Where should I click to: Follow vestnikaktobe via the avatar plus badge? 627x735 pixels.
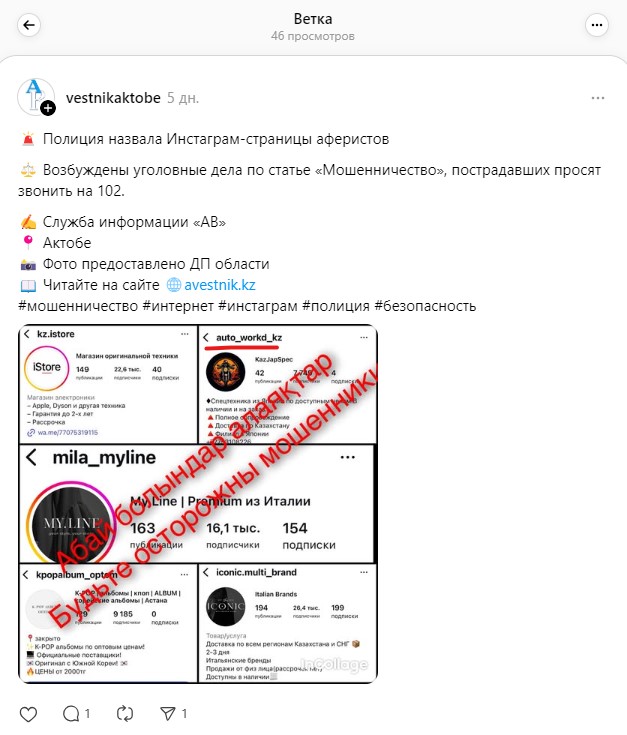click(x=48, y=108)
